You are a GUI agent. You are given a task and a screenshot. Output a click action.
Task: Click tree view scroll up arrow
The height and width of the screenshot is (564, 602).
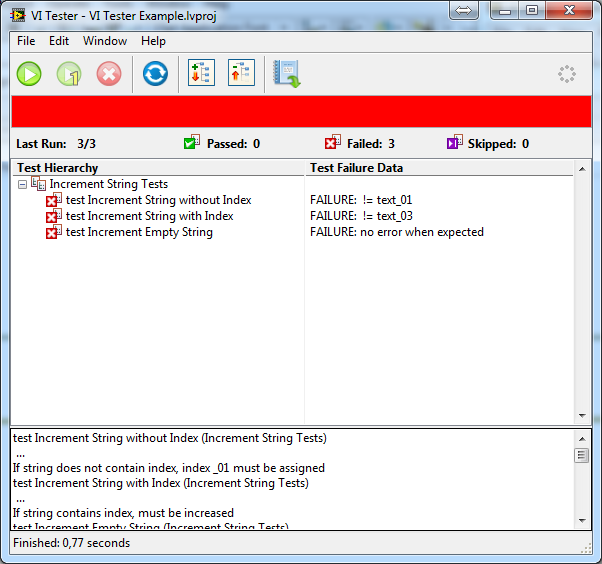(582, 169)
